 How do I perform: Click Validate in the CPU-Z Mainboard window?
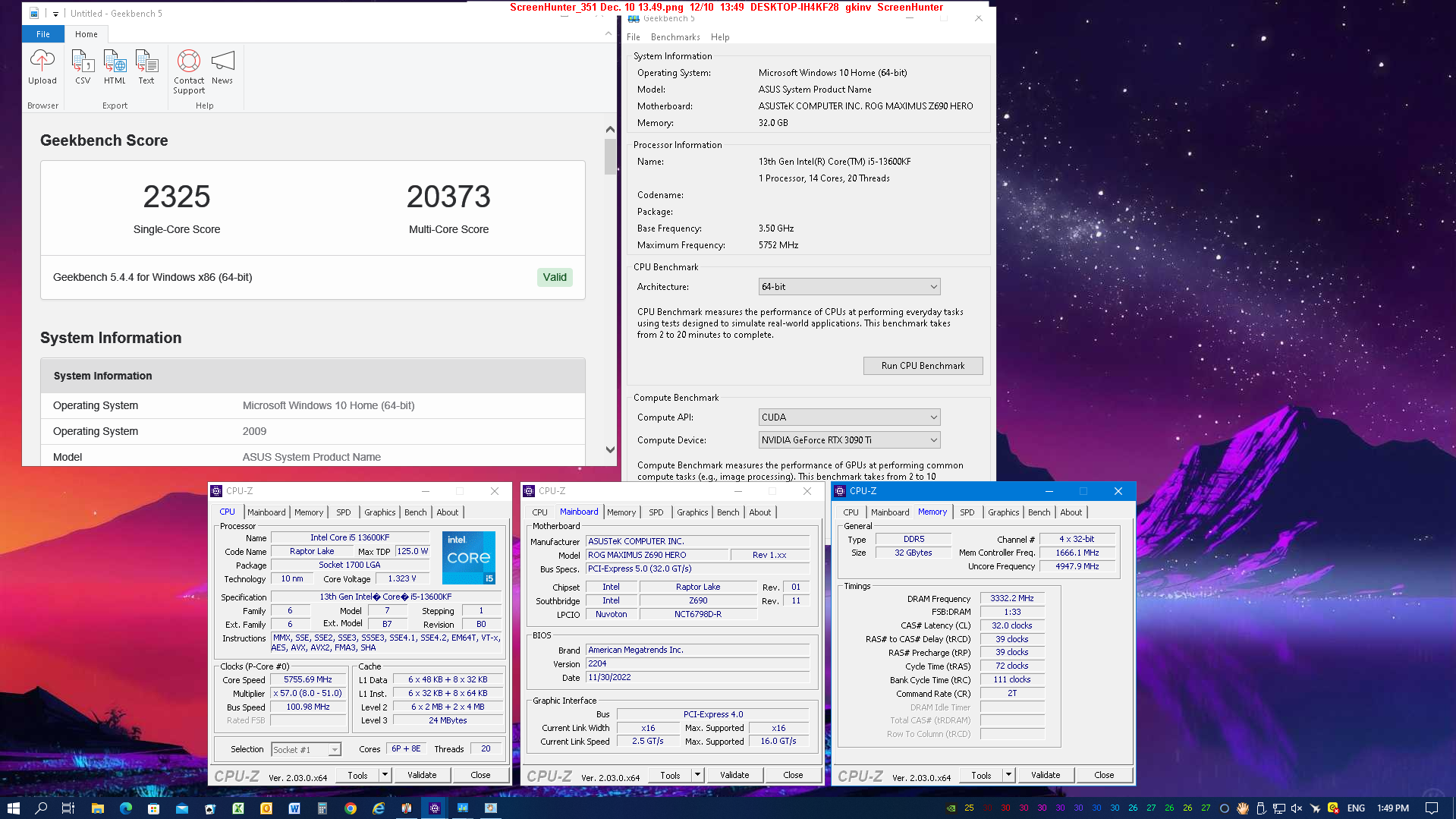(x=734, y=775)
